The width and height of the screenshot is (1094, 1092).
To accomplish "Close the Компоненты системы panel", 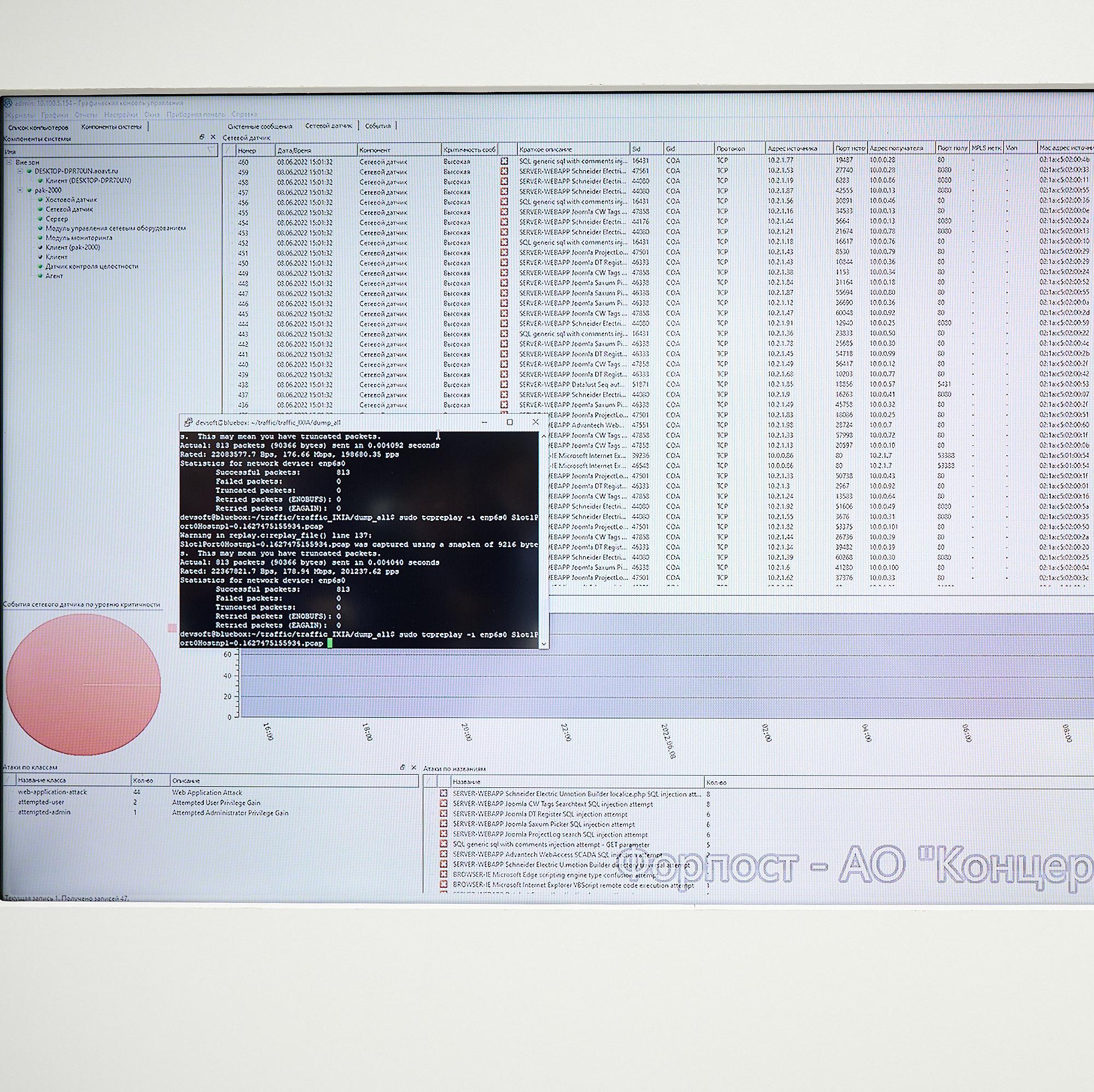I will click(x=213, y=137).
